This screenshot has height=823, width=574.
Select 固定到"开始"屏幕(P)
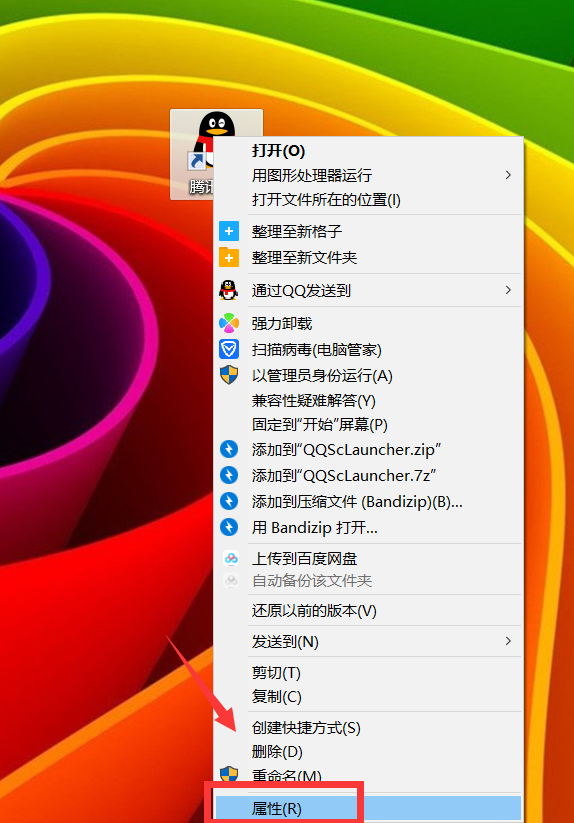coord(320,424)
